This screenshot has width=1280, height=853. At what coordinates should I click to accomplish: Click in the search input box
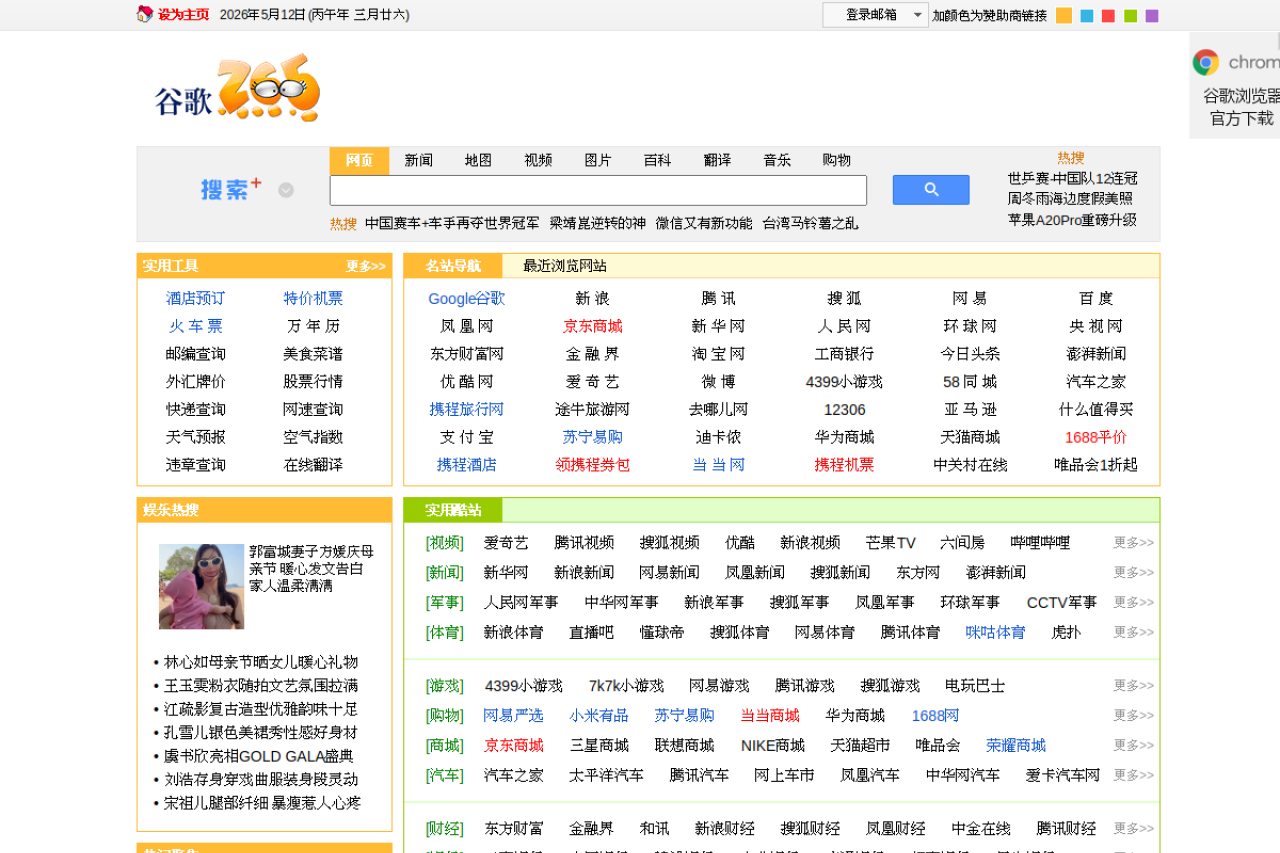pyautogui.click(x=598, y=190)
